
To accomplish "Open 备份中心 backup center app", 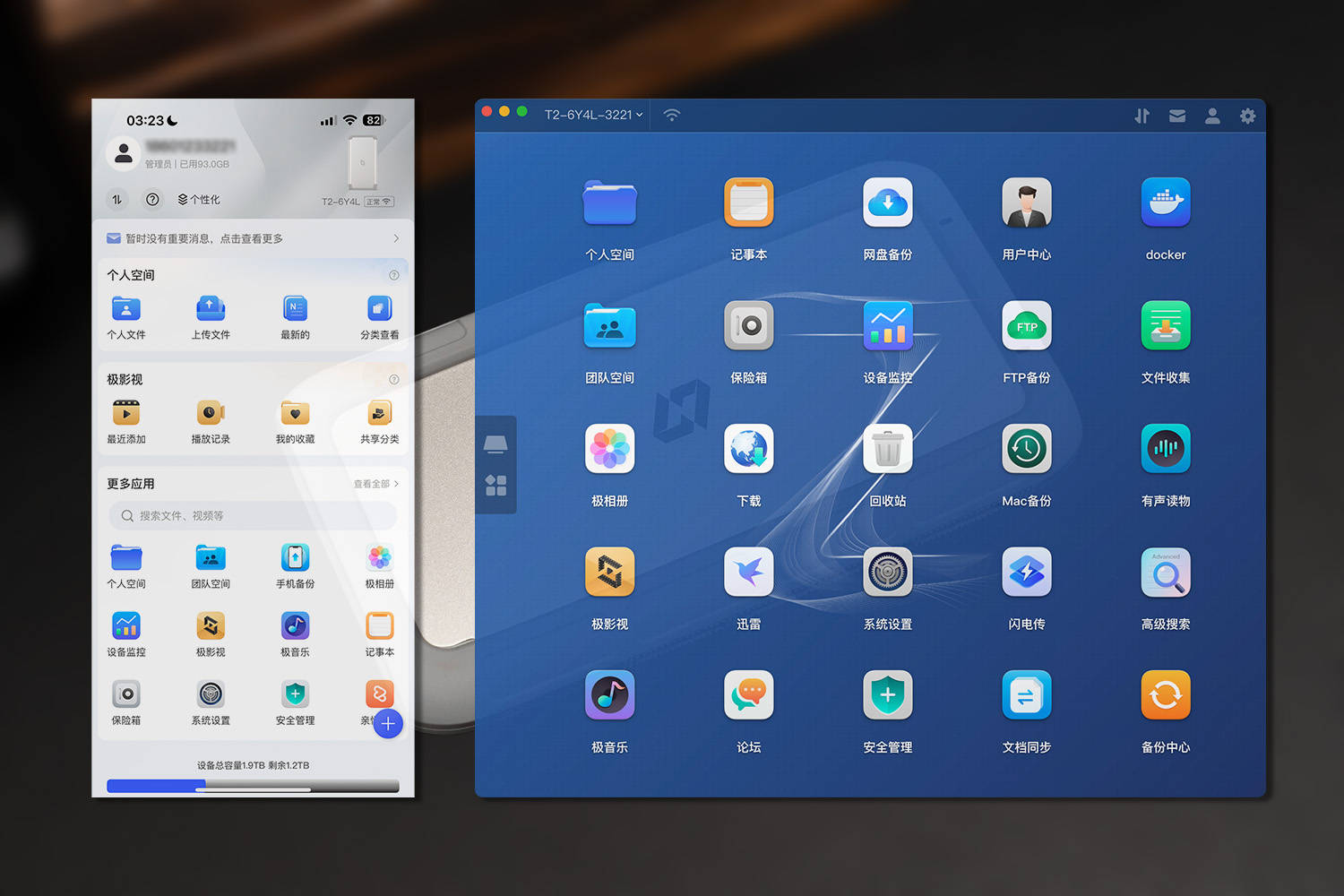I will pyautogui.click(x=1165, y=695).
